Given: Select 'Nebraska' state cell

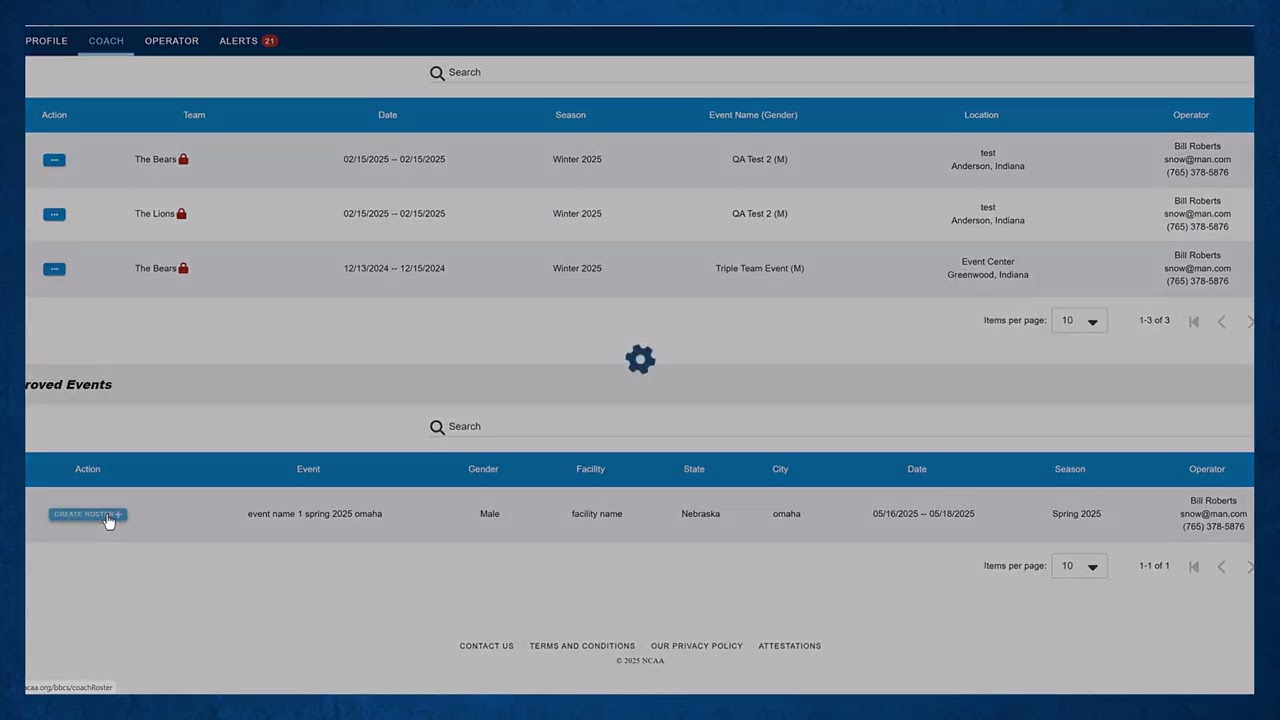Looking at the screenshot, I should click(x=700, y=514).
